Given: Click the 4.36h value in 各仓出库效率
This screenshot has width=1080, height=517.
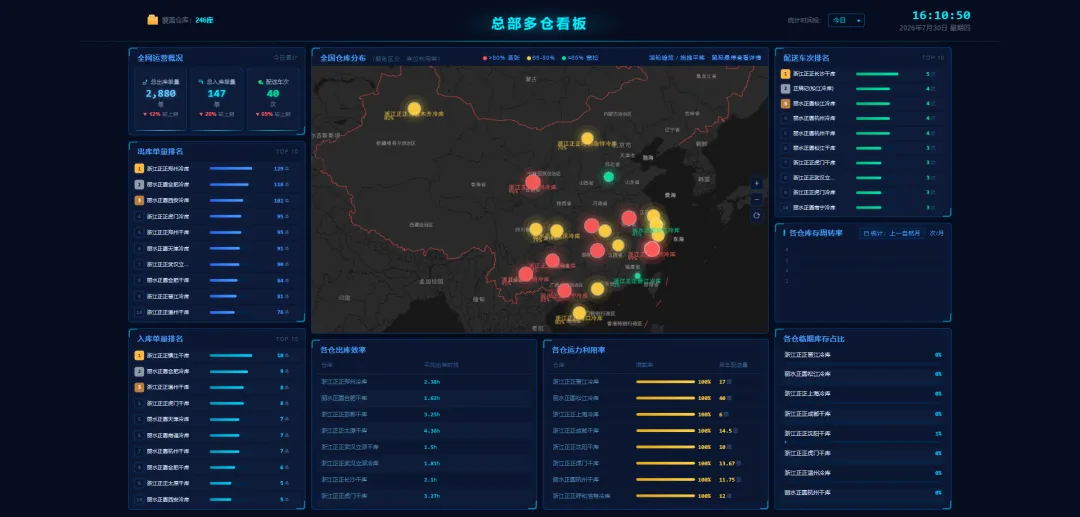Looking at the screenshot, I should click(x=432, y=431).
